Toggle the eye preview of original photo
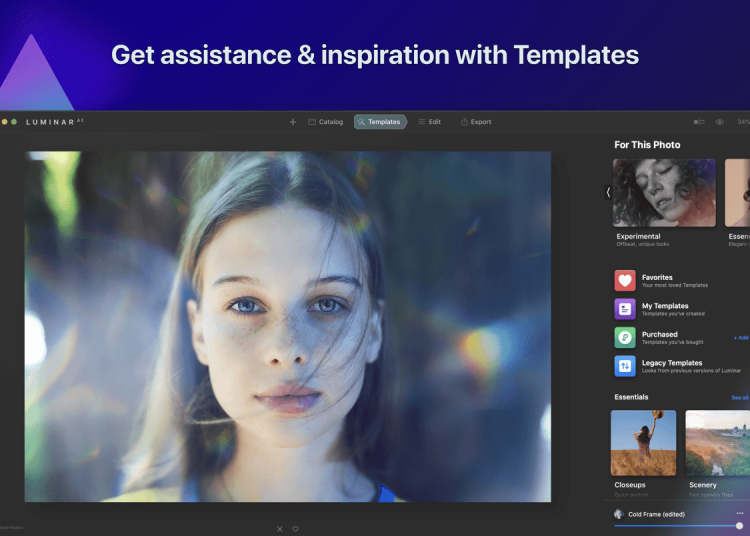This screenshot has height=536, width=750. (719, 122)
